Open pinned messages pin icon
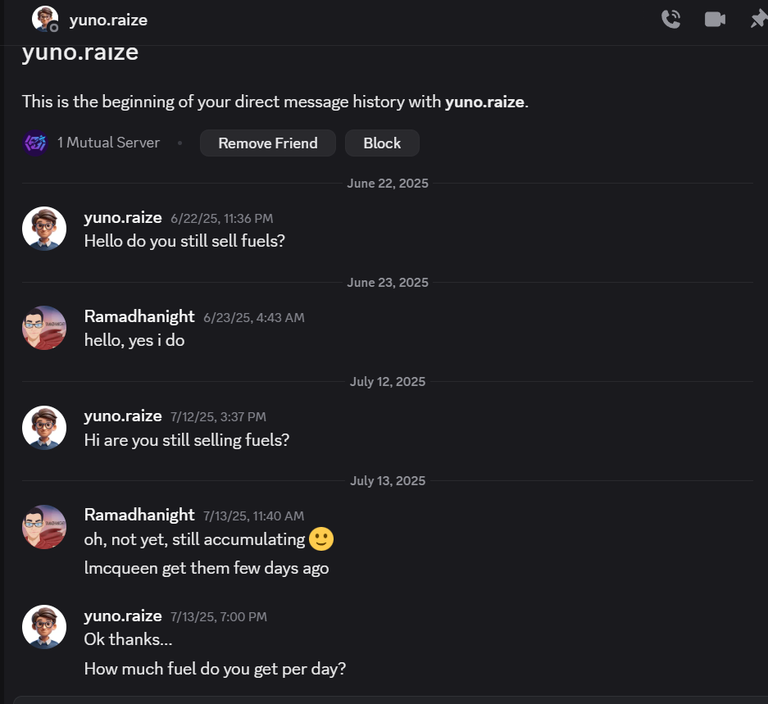This screenshot has width=768, height=704. 759,20
